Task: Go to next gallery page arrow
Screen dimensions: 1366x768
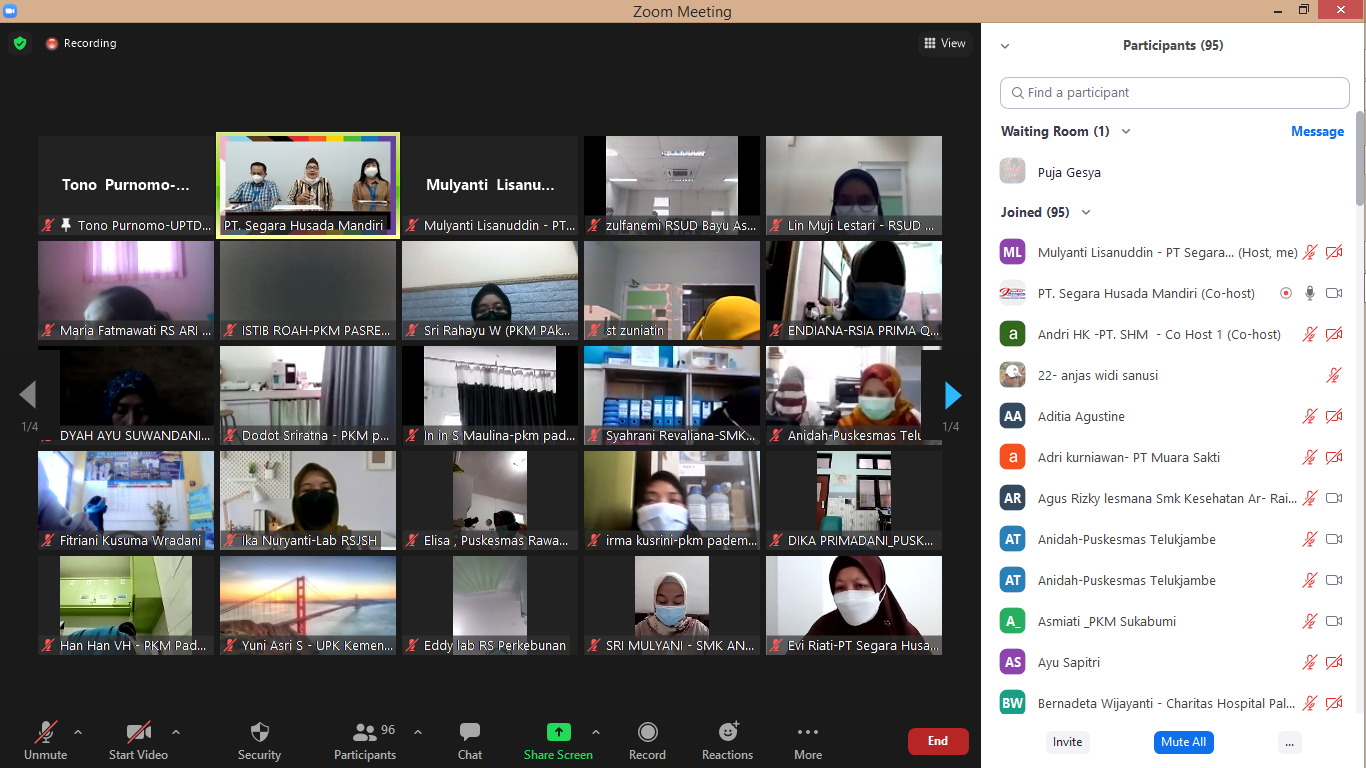Action: coord(953,396)
